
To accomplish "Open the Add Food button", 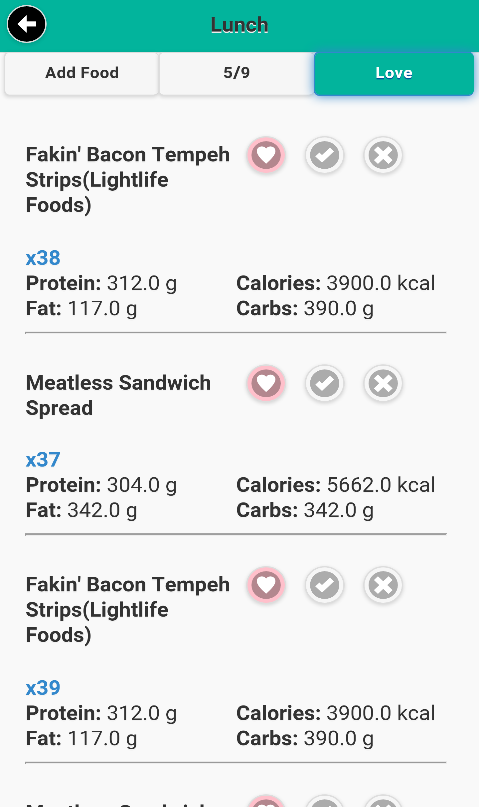I will click(82, 73).
